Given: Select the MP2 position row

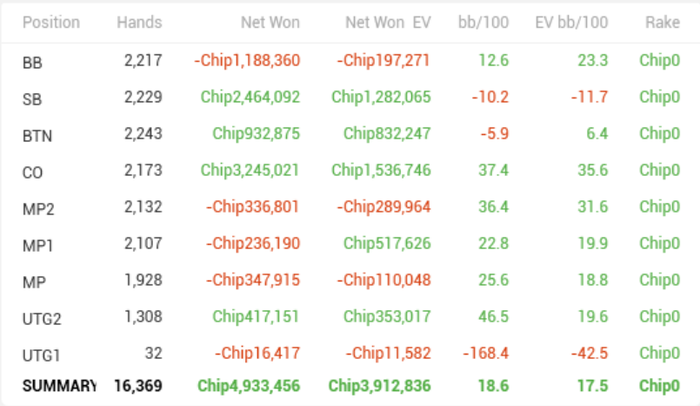Looking at the screenshot, I should pos(36,208).
